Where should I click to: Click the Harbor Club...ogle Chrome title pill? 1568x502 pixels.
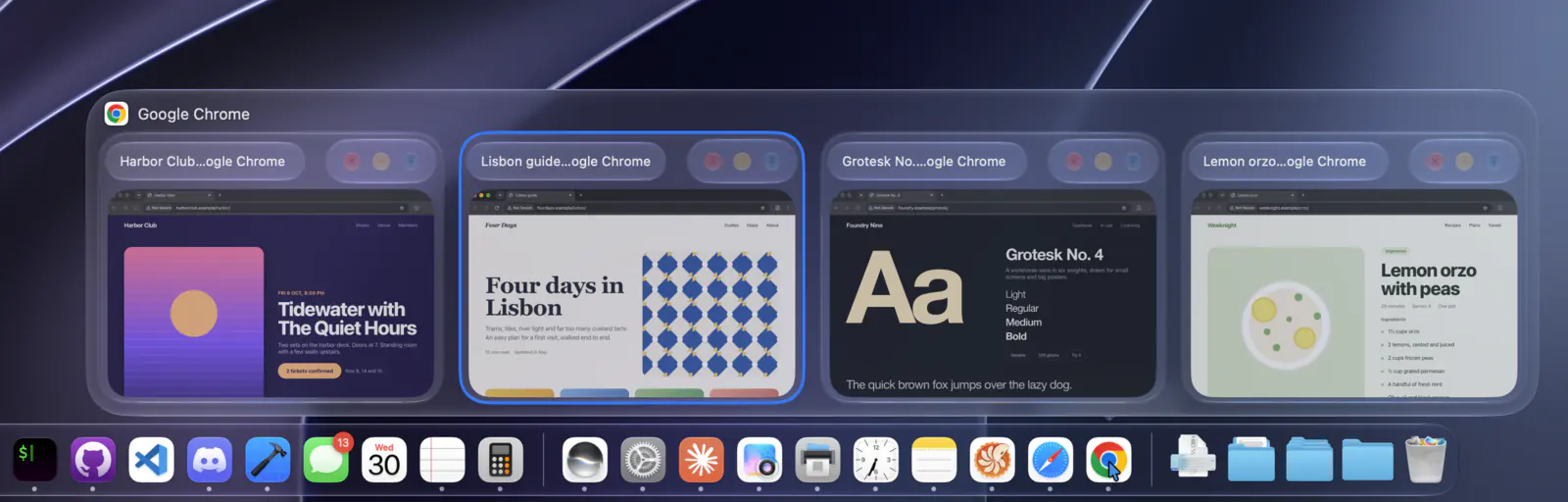203,161
